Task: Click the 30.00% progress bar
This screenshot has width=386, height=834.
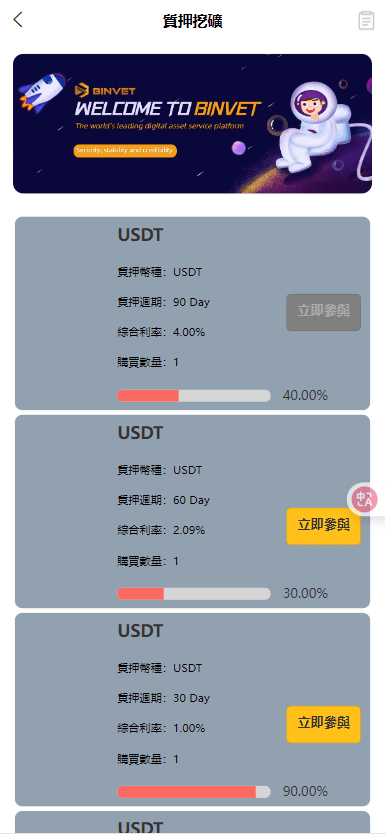Action: pos(194,594)
